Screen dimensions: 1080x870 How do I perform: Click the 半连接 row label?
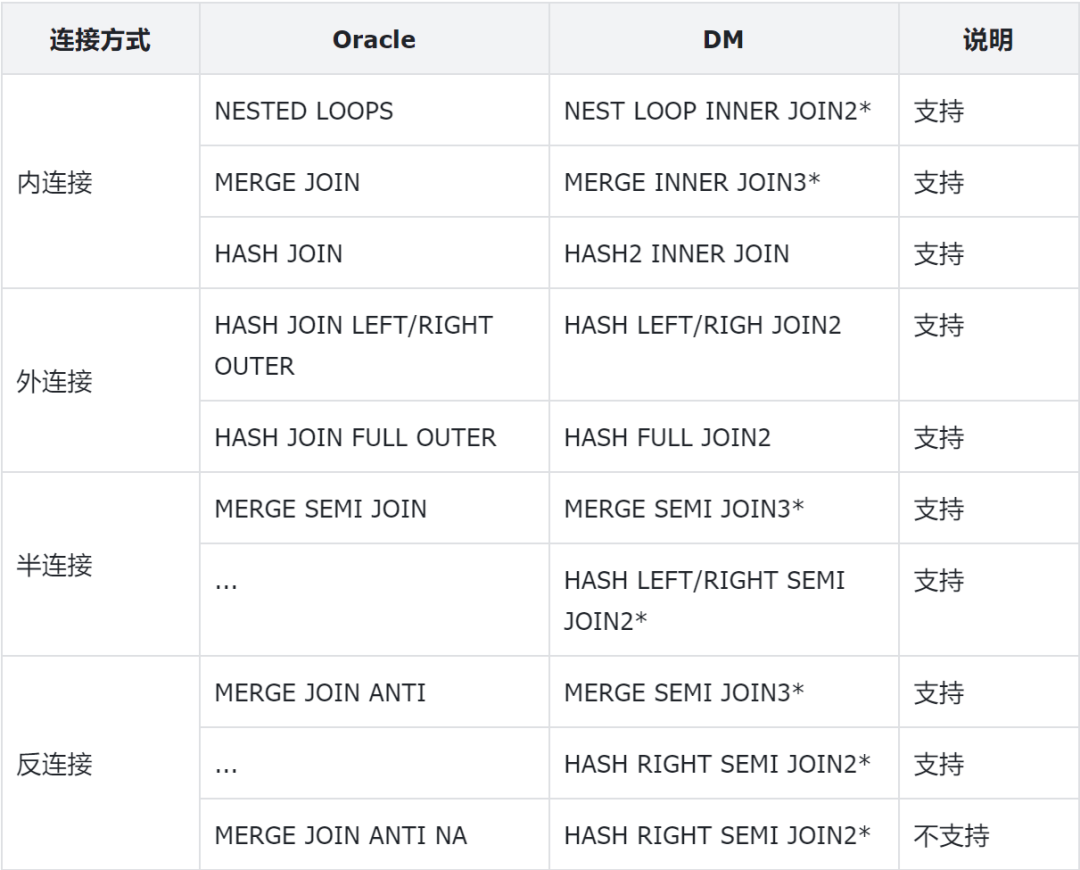(55, 565)
